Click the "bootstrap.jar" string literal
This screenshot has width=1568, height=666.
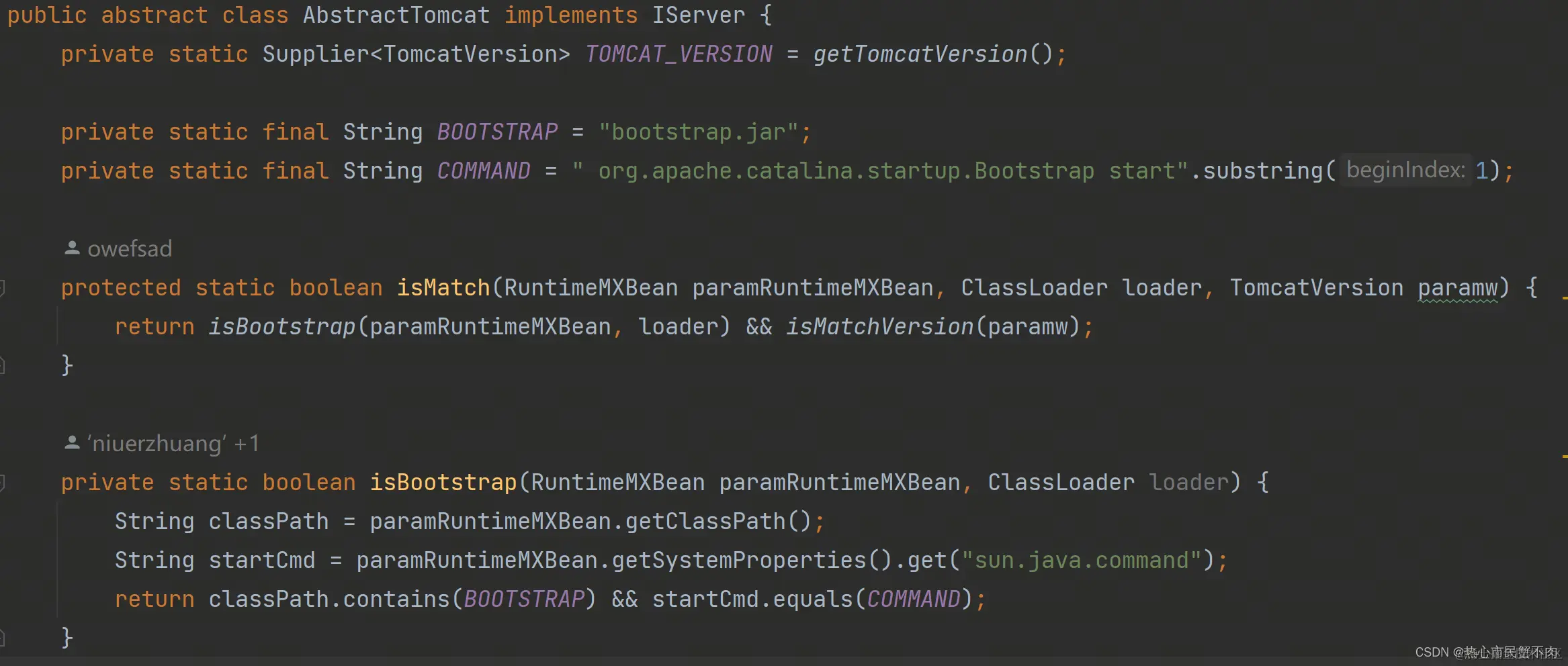tap(698, 132)
